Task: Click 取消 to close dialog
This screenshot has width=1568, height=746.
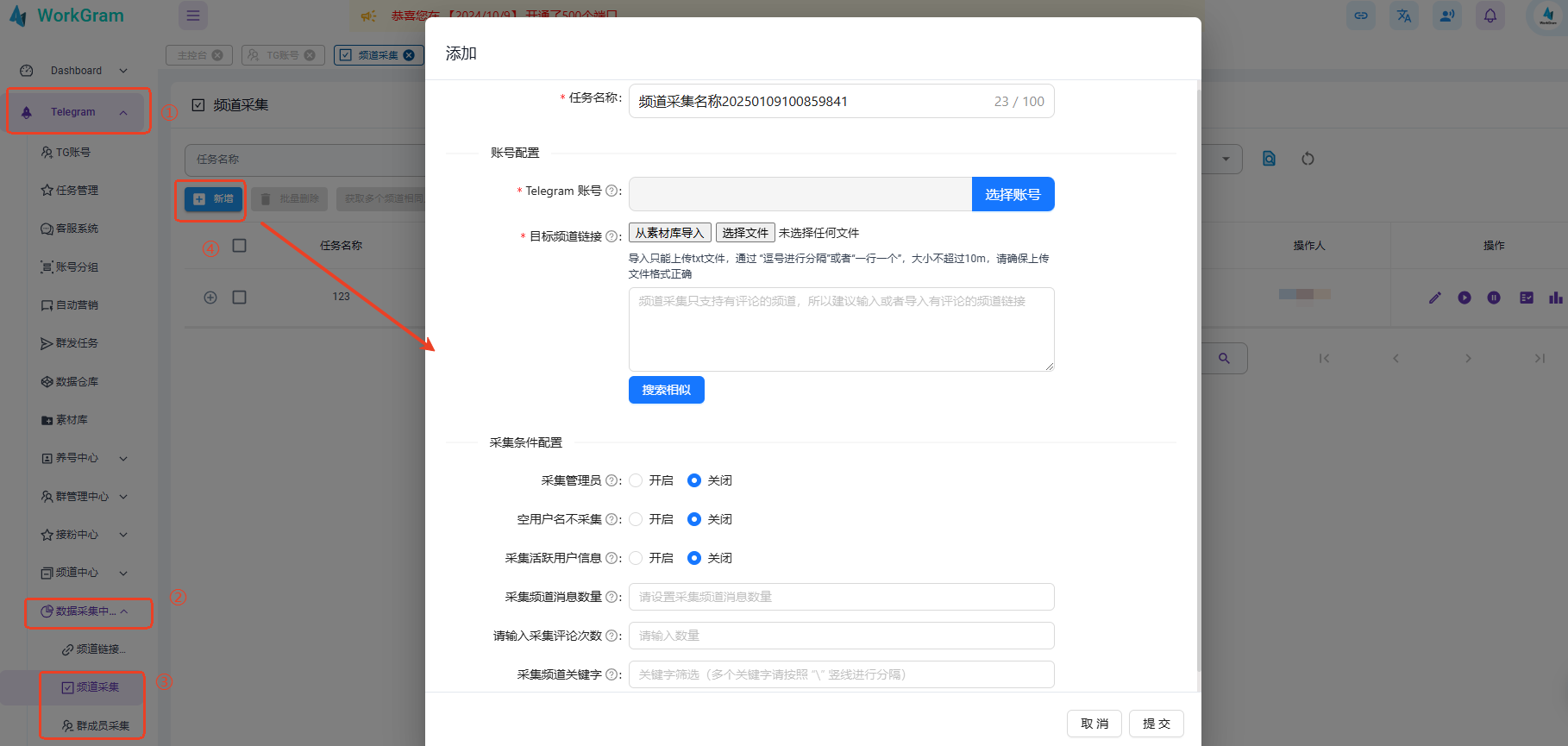Action: 1094,724
